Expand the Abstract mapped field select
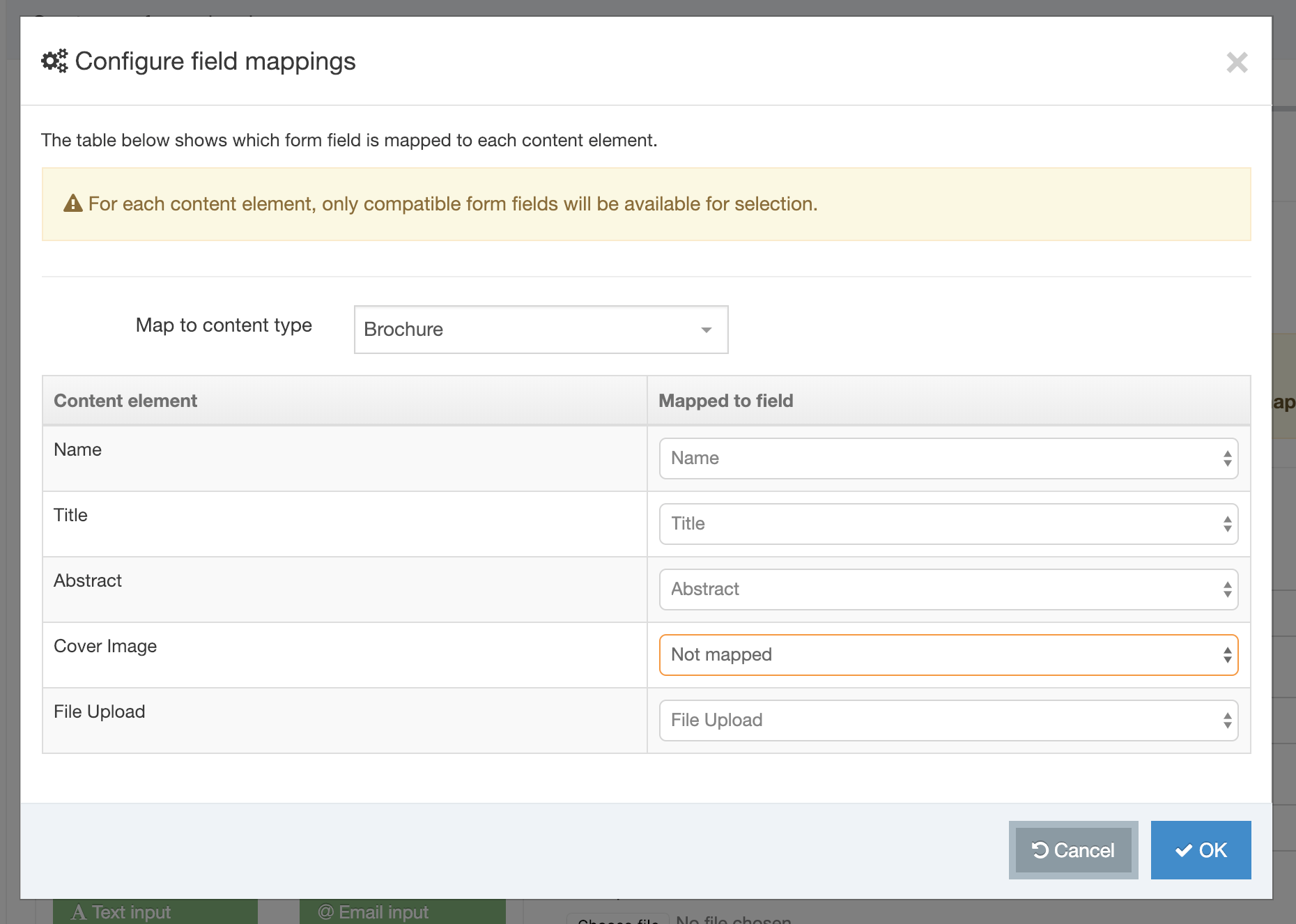 pyautogui.click(x=948, y=590)
